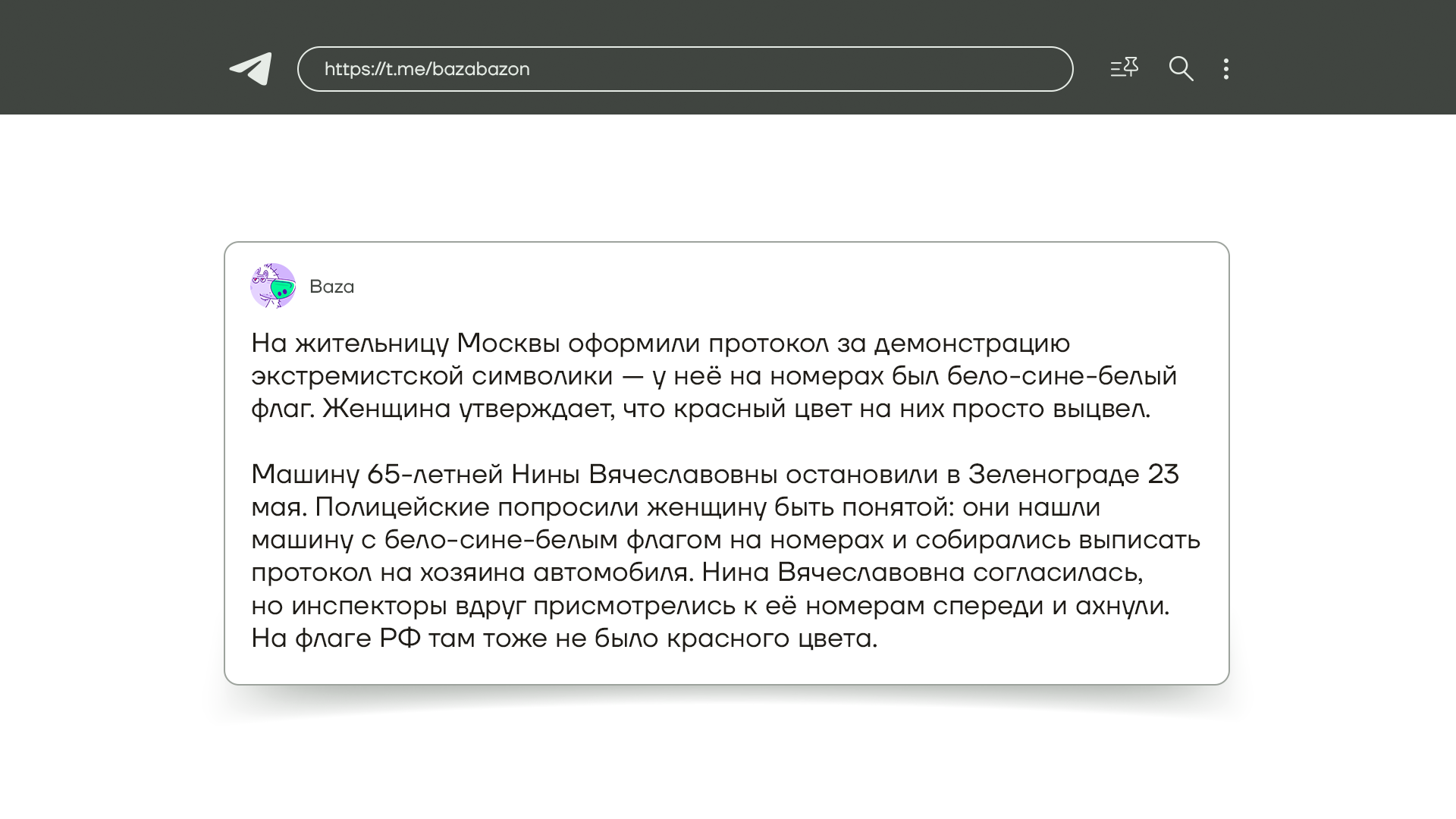
Task: Click 'РФ' in the last line
Action: [x=400, y=639]
